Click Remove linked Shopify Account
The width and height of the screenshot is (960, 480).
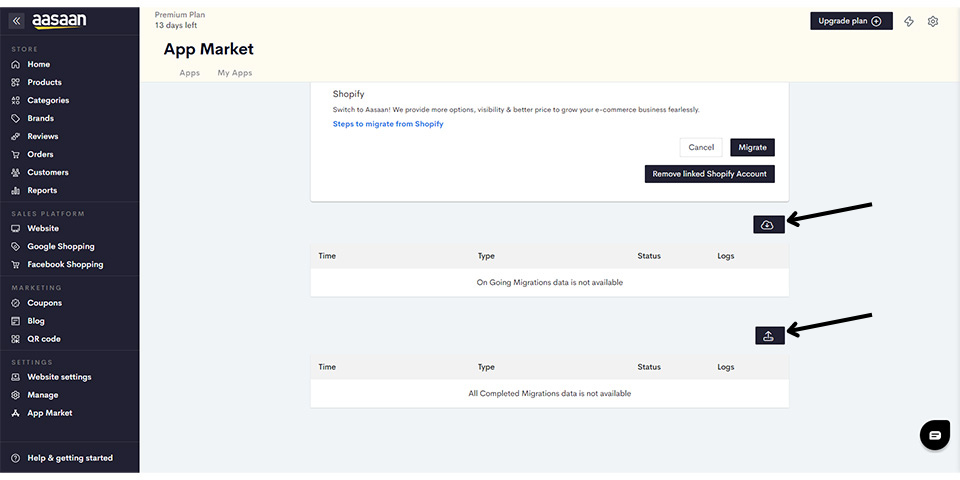pos(710,174)
